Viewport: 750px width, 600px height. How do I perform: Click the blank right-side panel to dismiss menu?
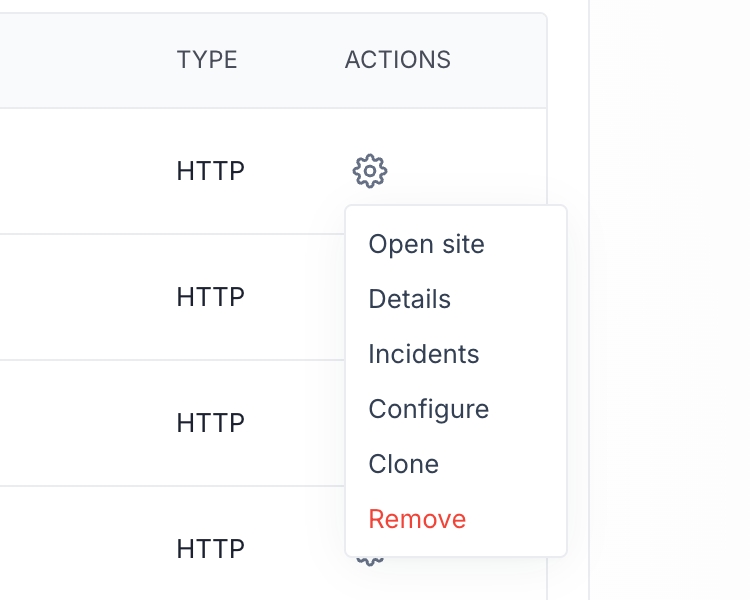click(x=670, y=300)
